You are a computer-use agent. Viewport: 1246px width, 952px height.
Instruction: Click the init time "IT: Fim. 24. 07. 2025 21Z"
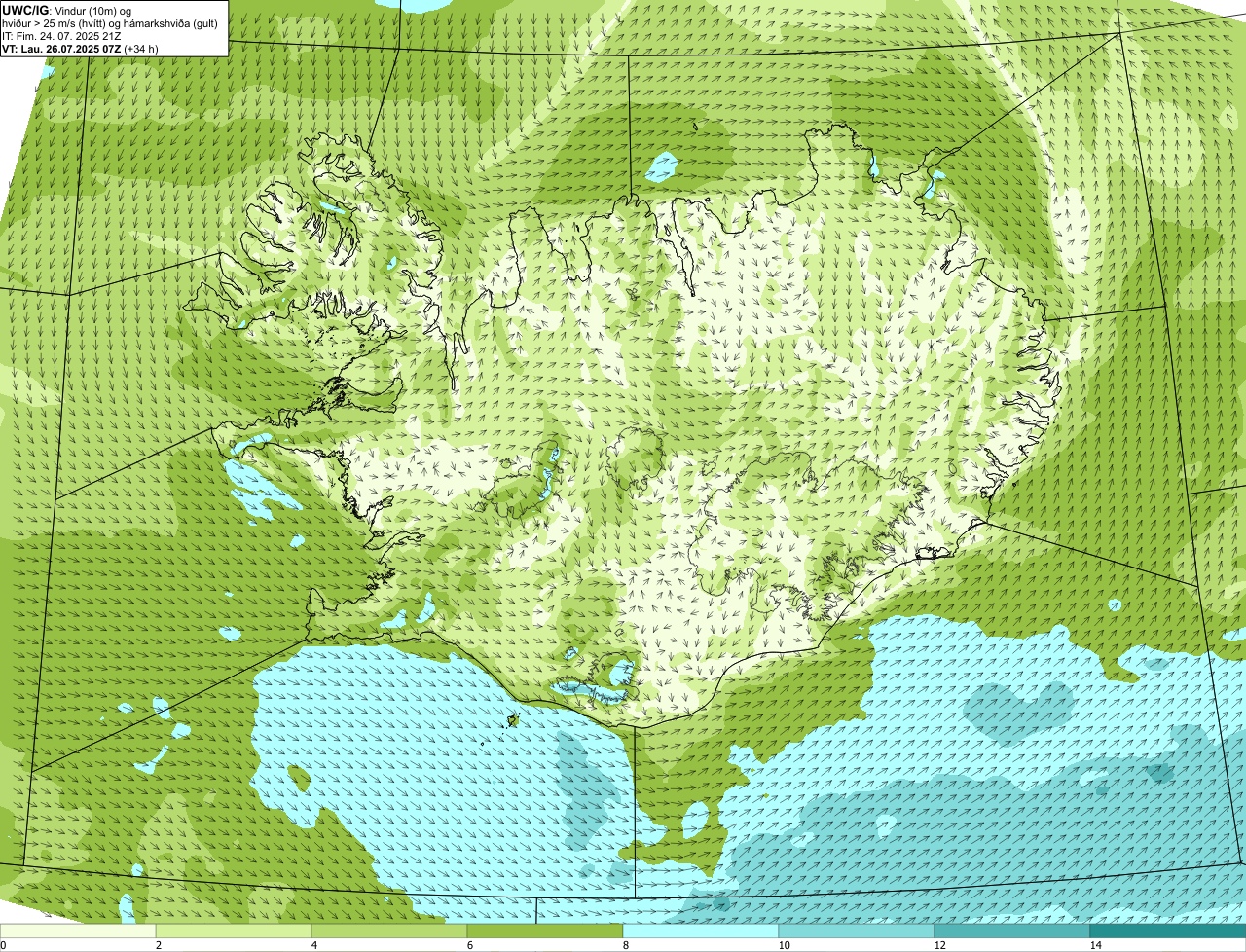pyautogui.click(x=59, y=35)
